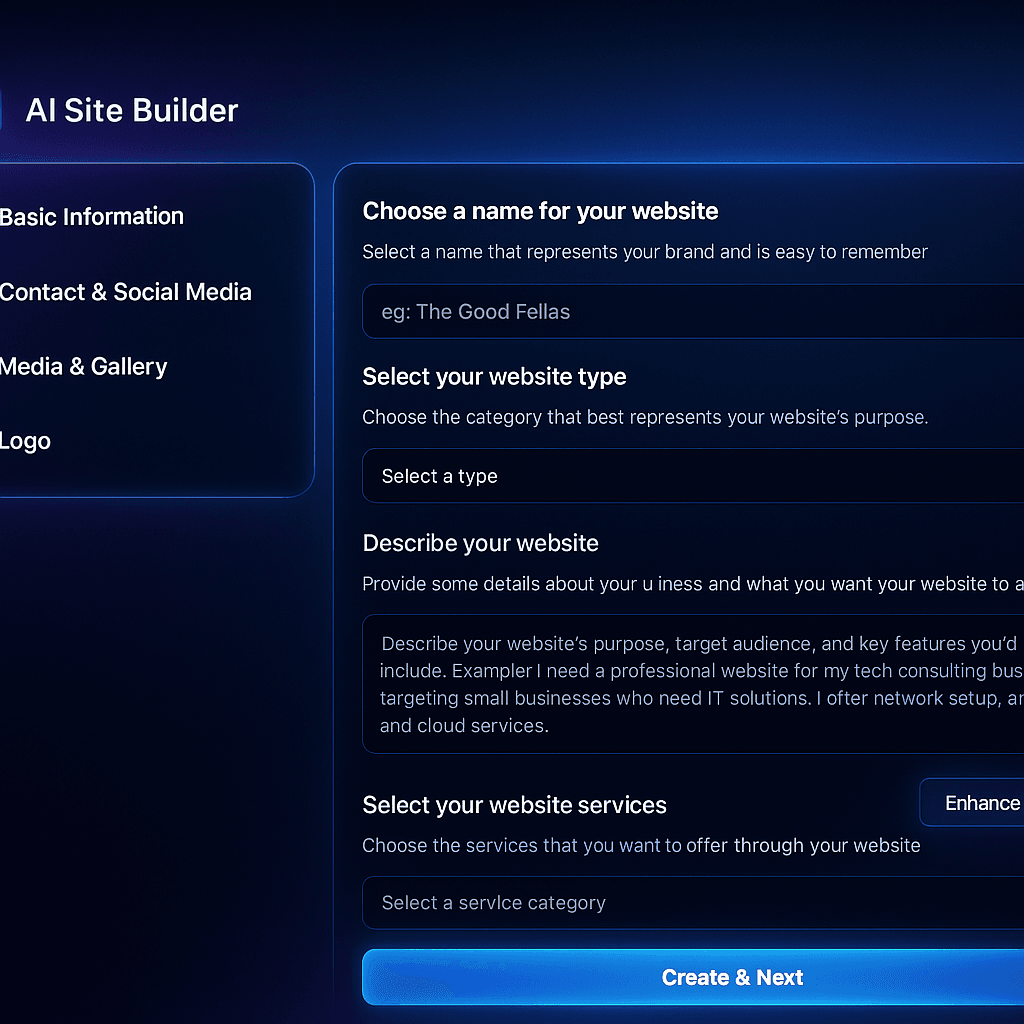Click the Select your website services heading
This screenshot has width=1024, height=1024.
pos(515,805)
